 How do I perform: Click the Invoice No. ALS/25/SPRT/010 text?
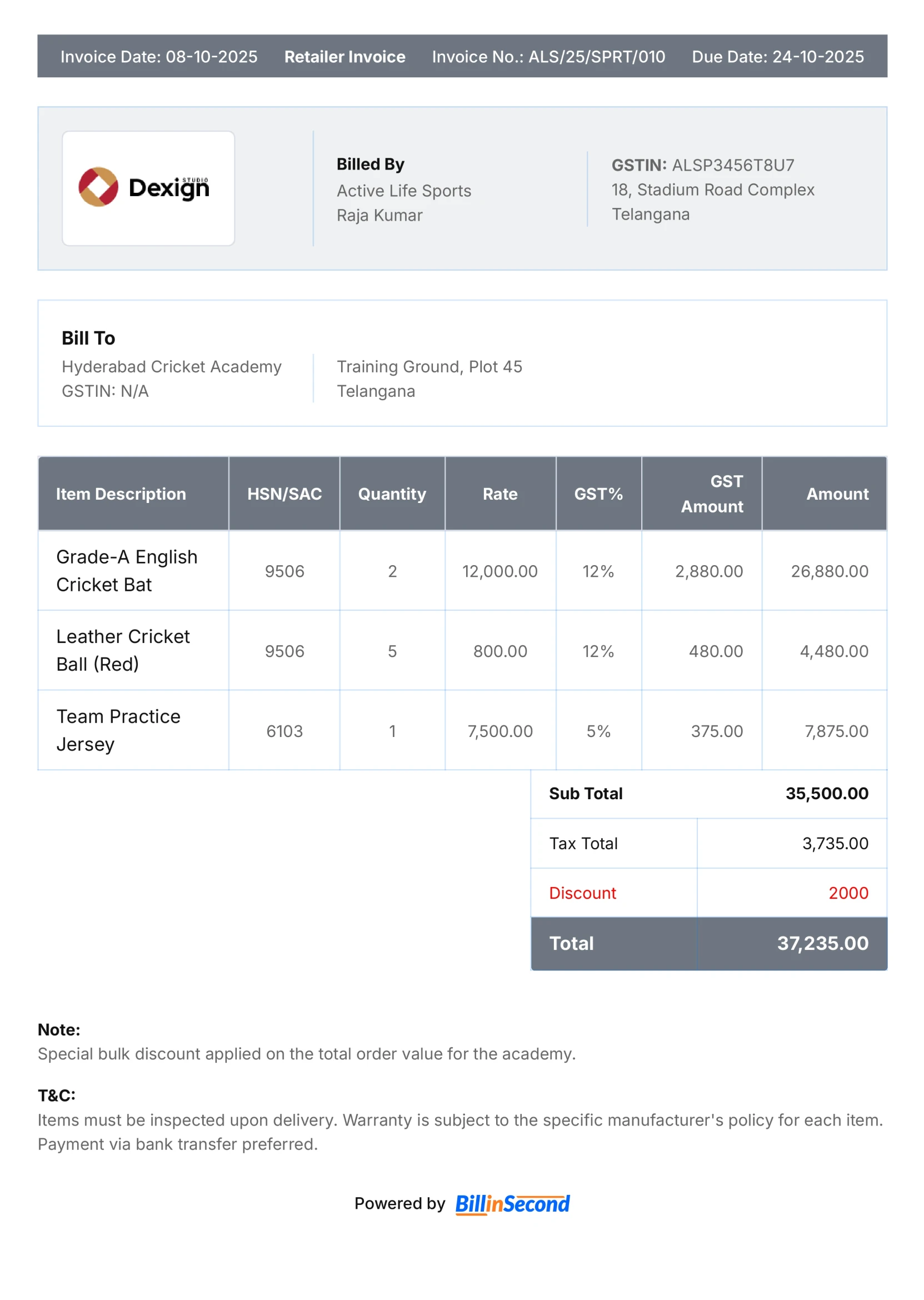pyautogui.click(x=548, y=57)
